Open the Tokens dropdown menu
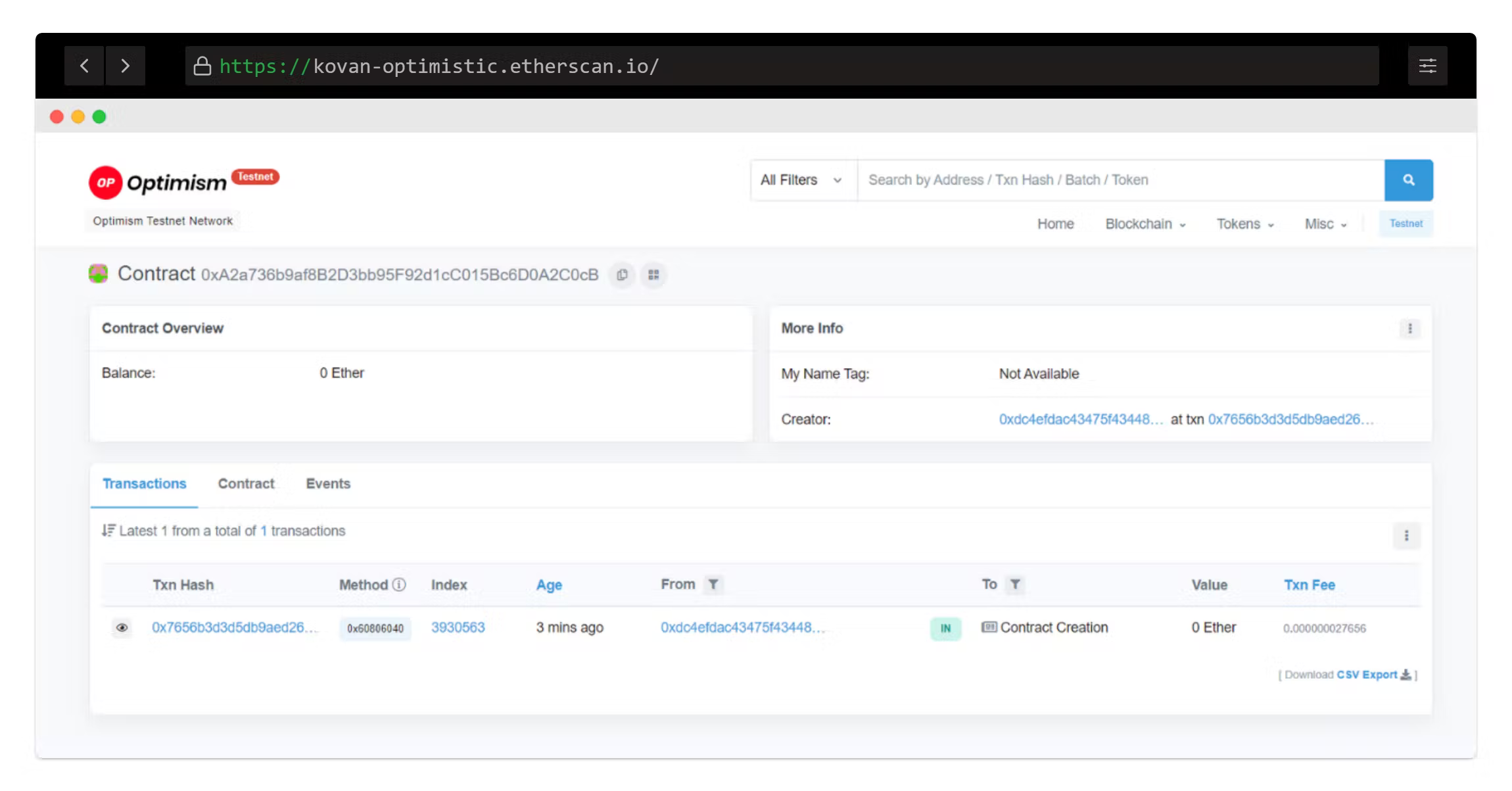Viewport: 1512px width, 791px height. pos(1244,224)
